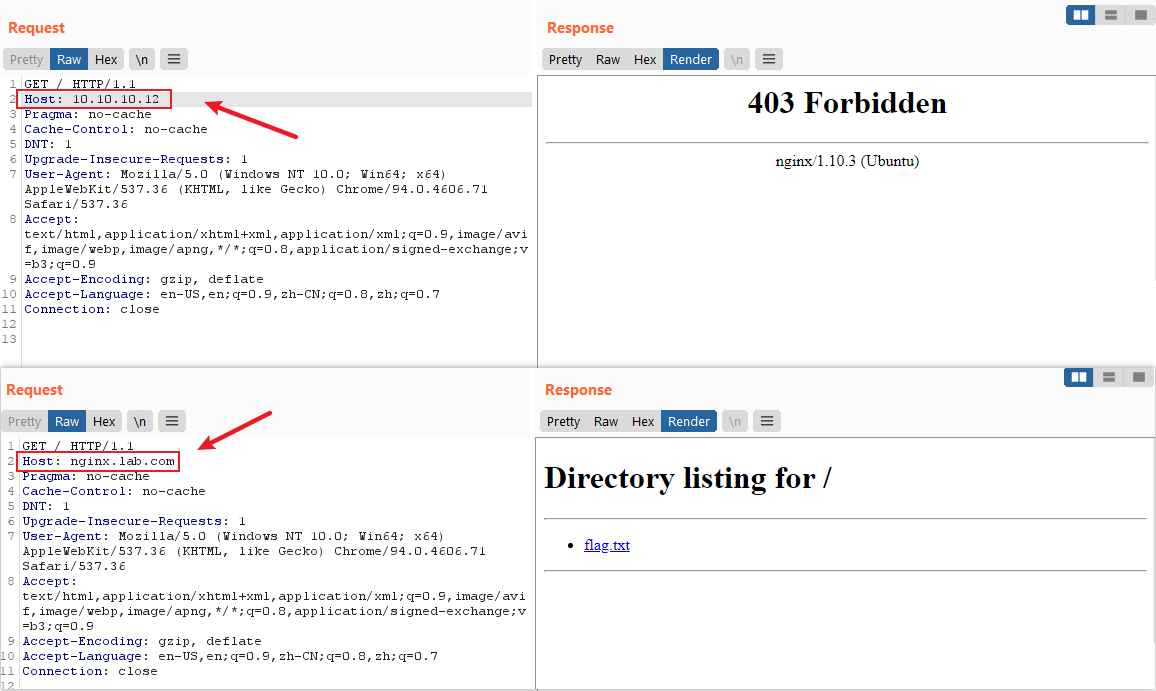
Task: Select side-by-side layout icon in bottom panel
Action: [x=1079, y=377]
